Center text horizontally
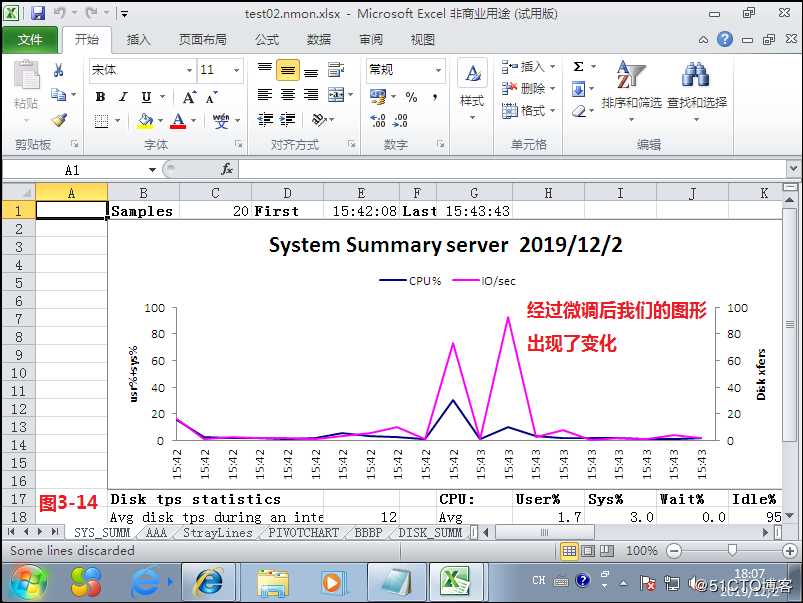The height and width of the screenshot is (603, 803). (288, 95)
